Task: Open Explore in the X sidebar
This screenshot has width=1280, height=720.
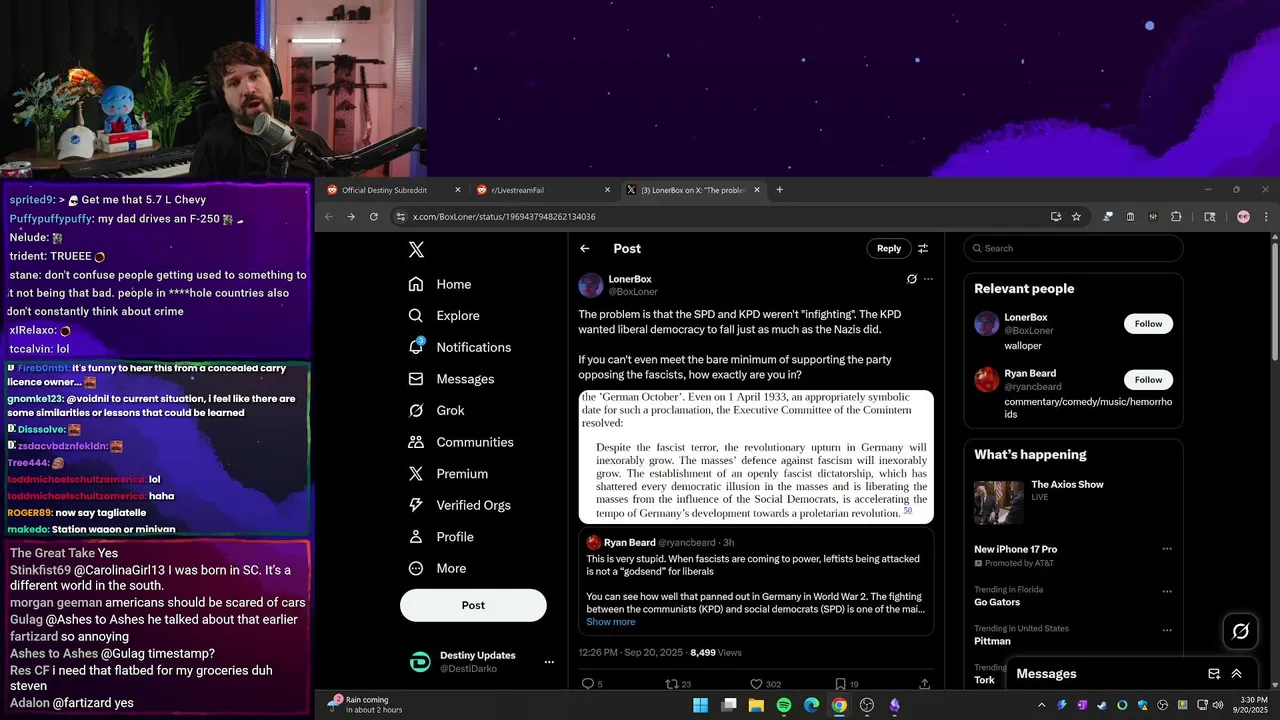Action: [444, 316]
